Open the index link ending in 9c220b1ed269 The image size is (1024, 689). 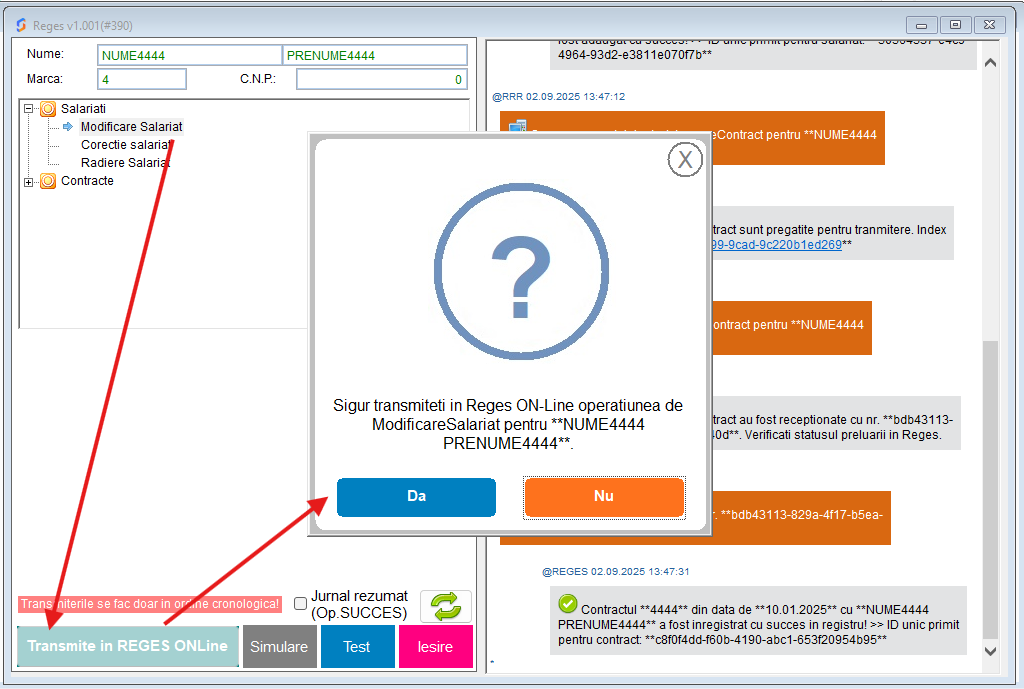coord(776,245)
